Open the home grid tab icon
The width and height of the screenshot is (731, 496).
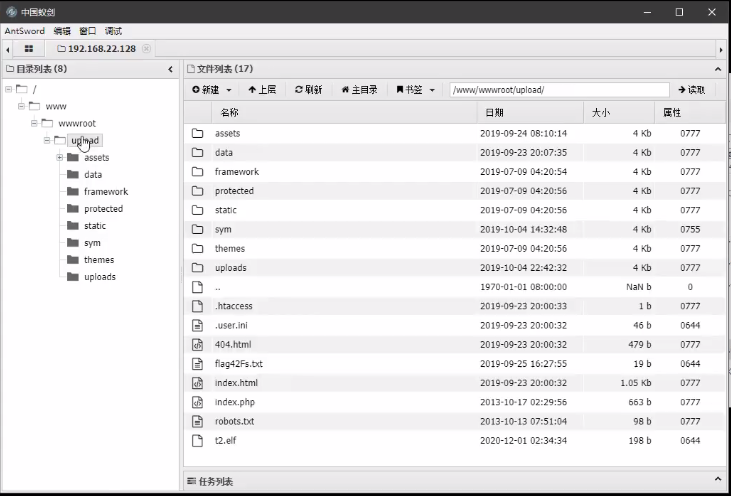[29, 48]
